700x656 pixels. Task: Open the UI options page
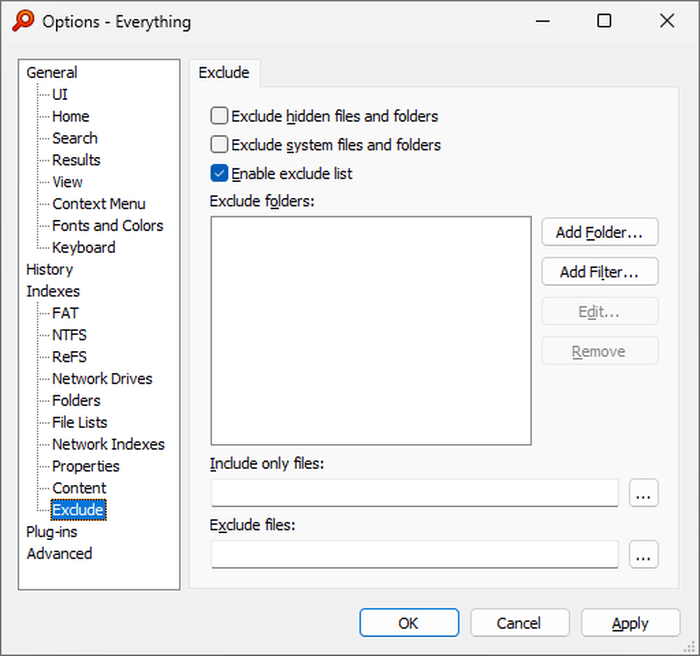tap(60, 94)
